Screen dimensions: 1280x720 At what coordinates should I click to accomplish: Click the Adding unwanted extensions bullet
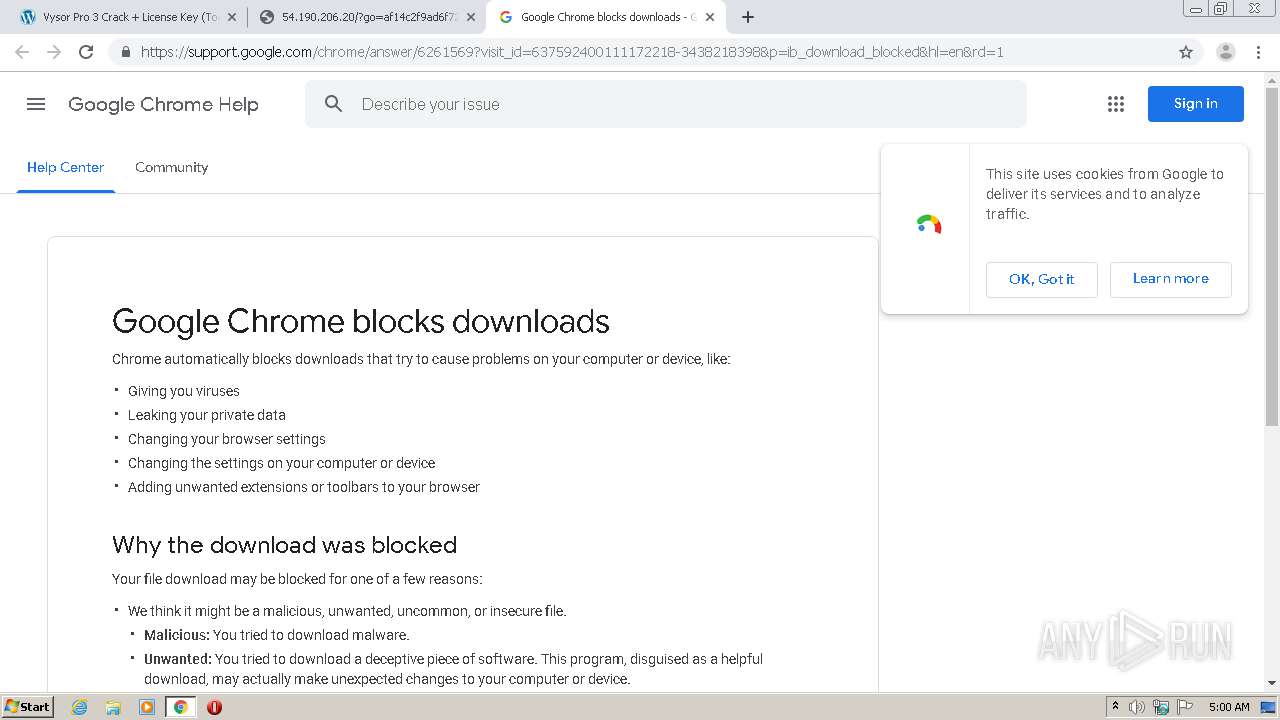[304, 487]
